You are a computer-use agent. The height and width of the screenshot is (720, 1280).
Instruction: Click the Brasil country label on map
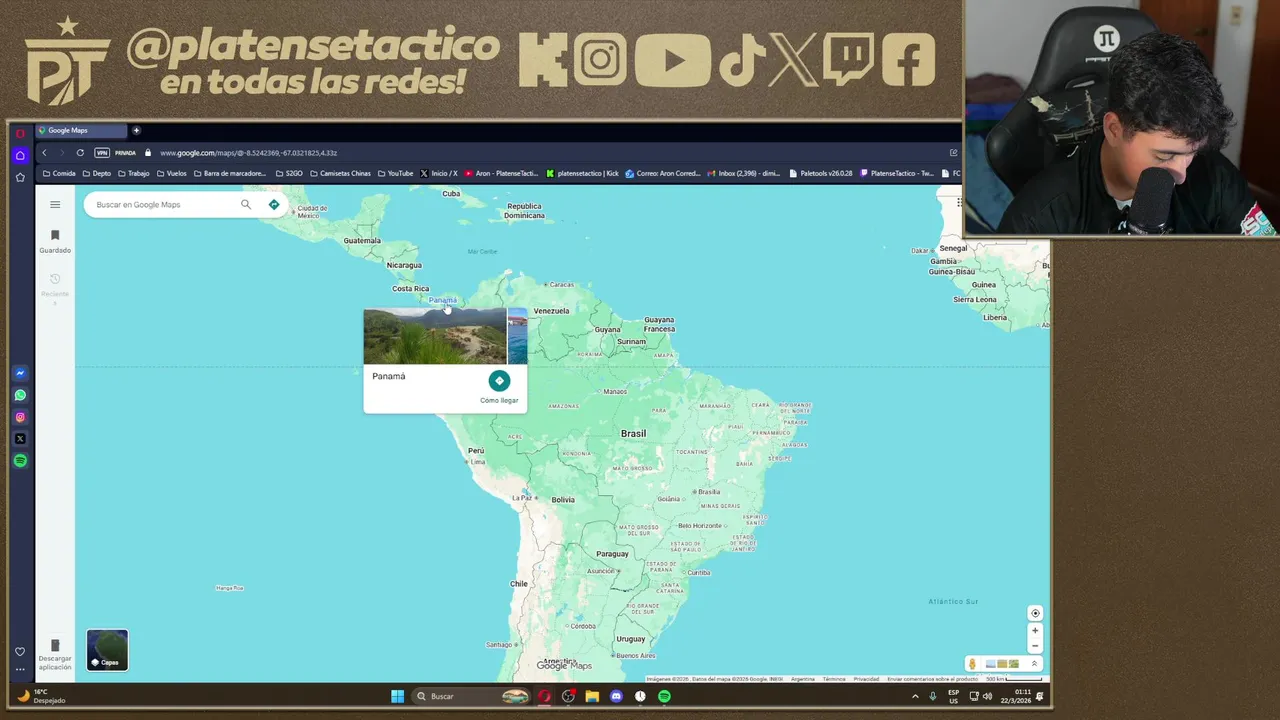click(x=633, y=434)
